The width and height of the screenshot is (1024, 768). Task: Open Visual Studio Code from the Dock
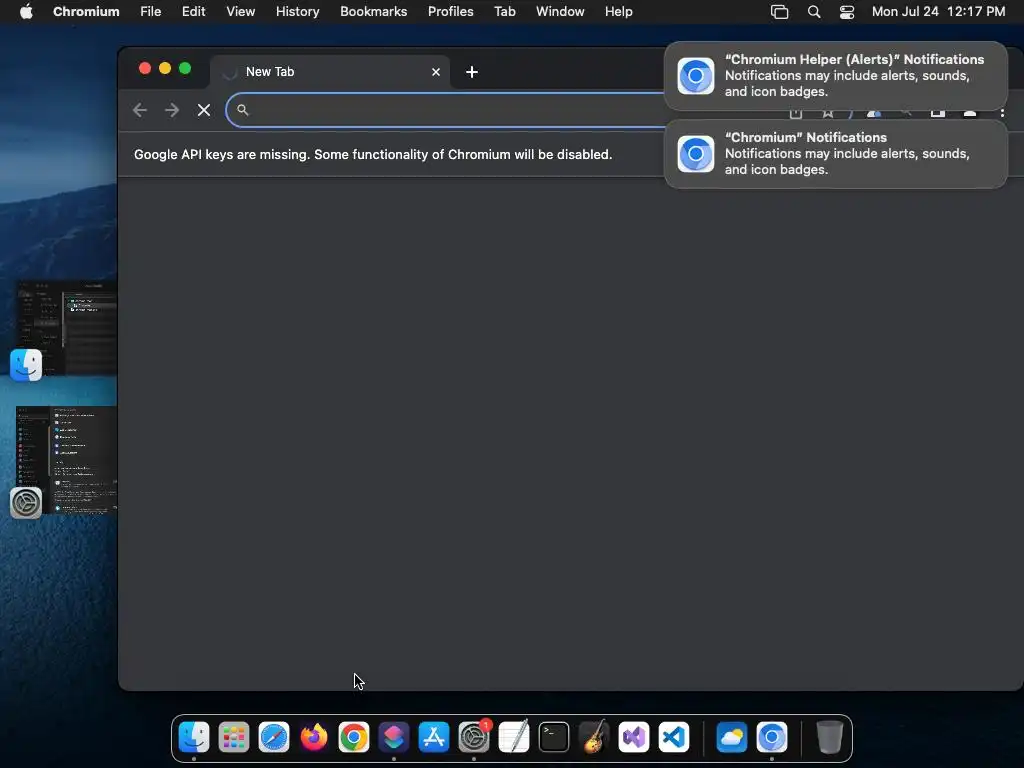(674, 737)
